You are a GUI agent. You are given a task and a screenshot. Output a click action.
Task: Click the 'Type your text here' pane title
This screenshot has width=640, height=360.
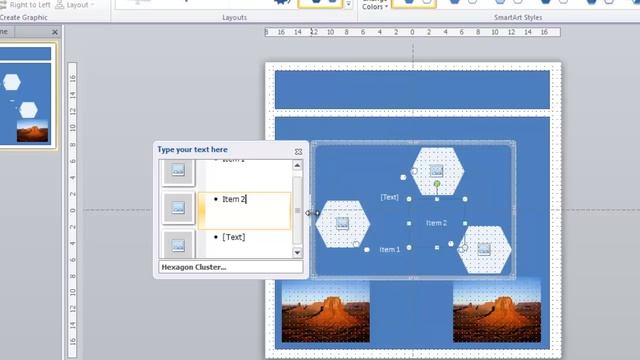(192, 150)
